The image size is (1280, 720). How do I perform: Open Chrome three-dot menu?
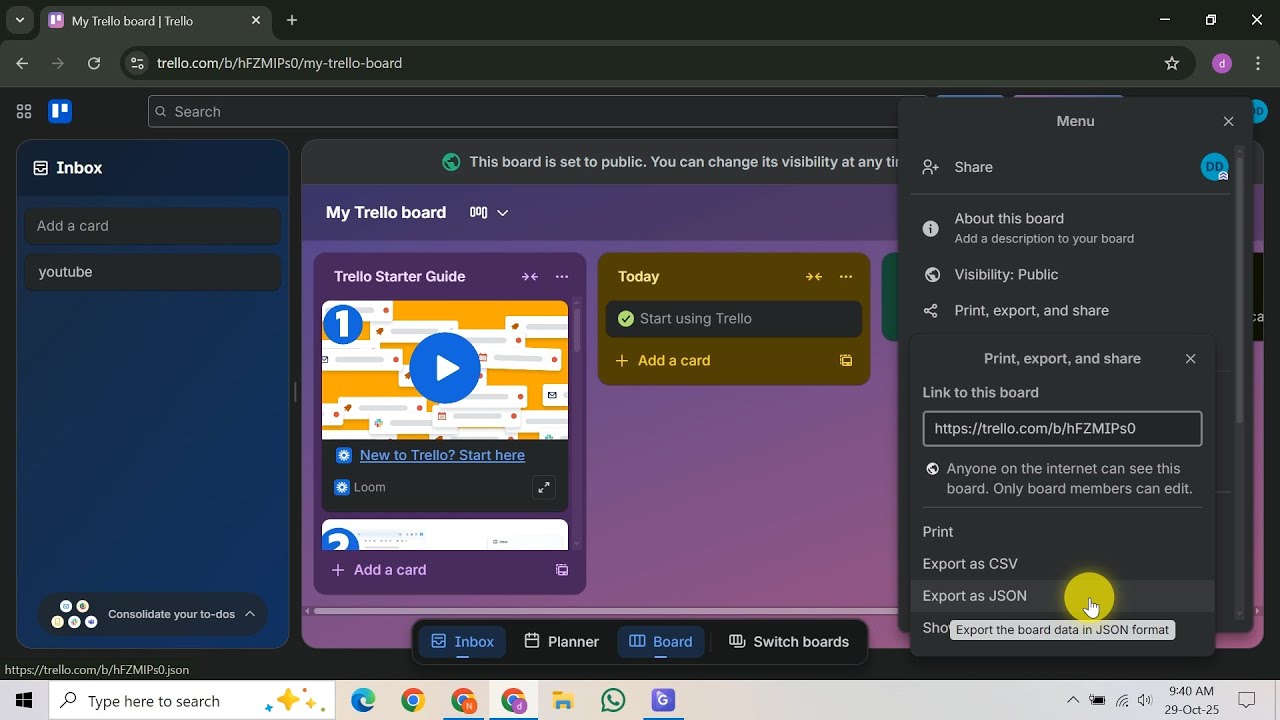pyautogui.click(x=1258, y=63)
